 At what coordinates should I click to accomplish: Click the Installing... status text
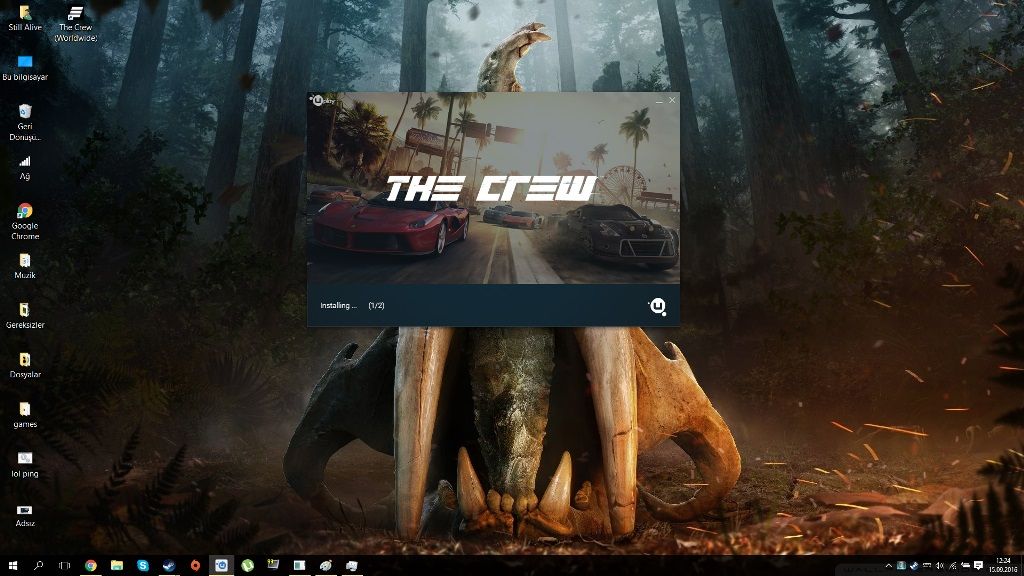tap(338, 306)
